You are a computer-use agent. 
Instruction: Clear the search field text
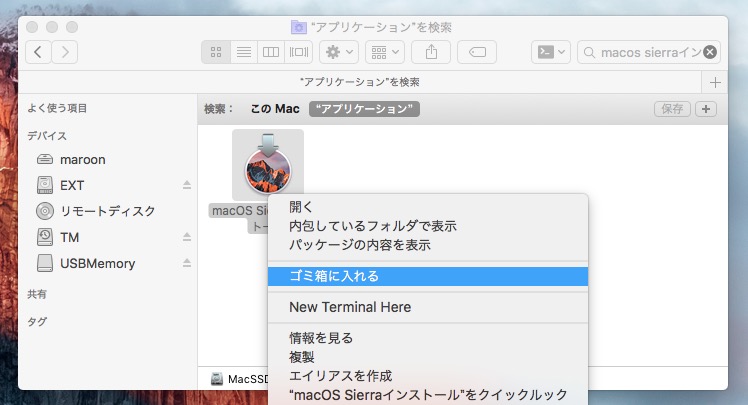coord(710,52)
